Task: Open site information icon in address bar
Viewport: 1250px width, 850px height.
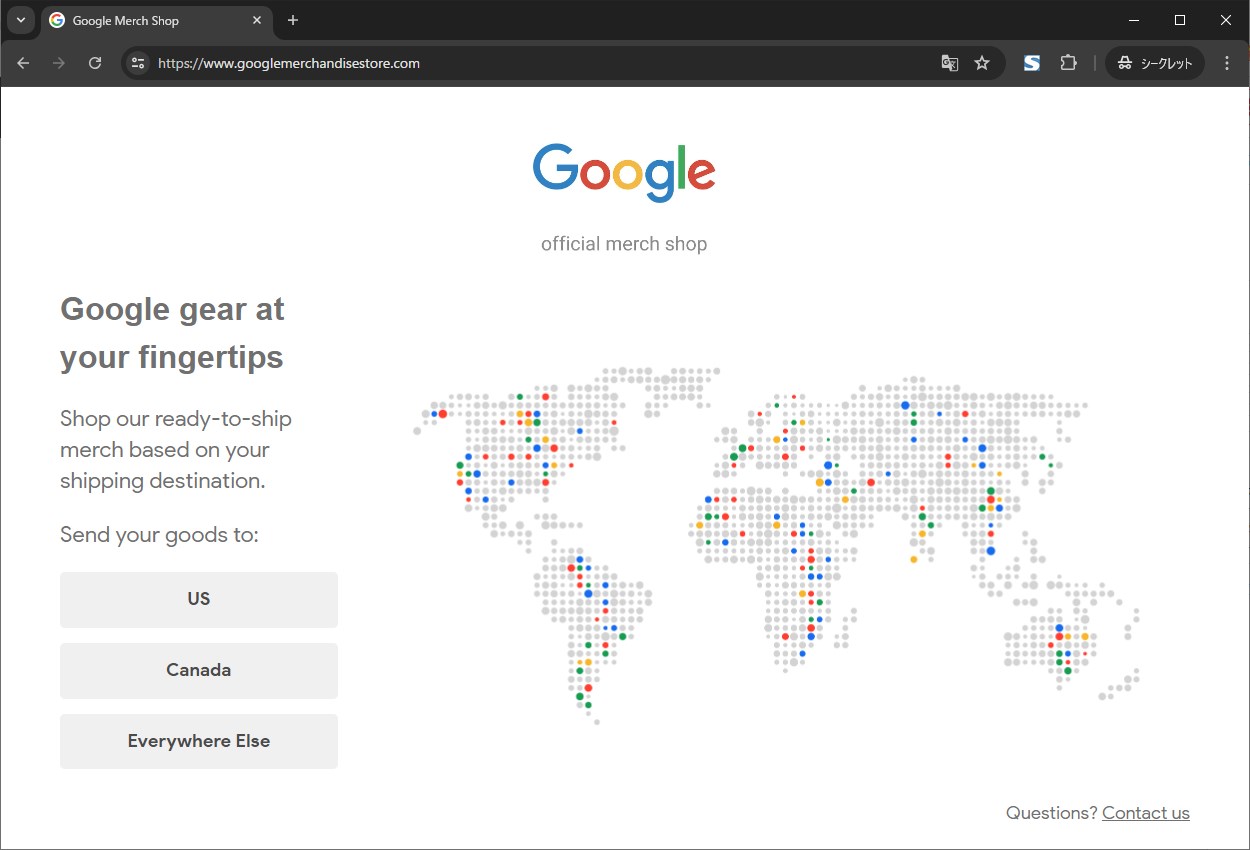Action: pos(138,63)
